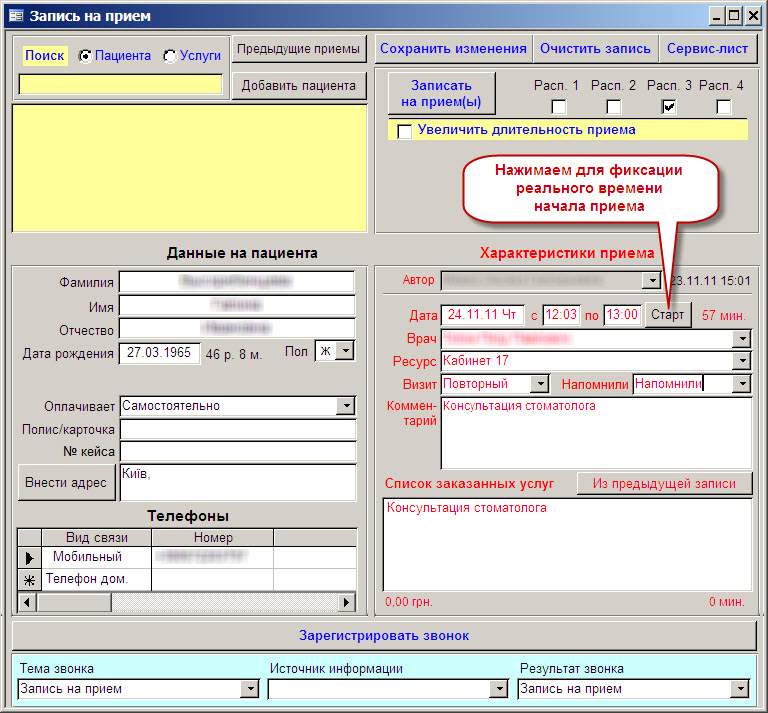Click the Комментарий text area
Screen dimensions: 768x713
[x=597, y=433]
